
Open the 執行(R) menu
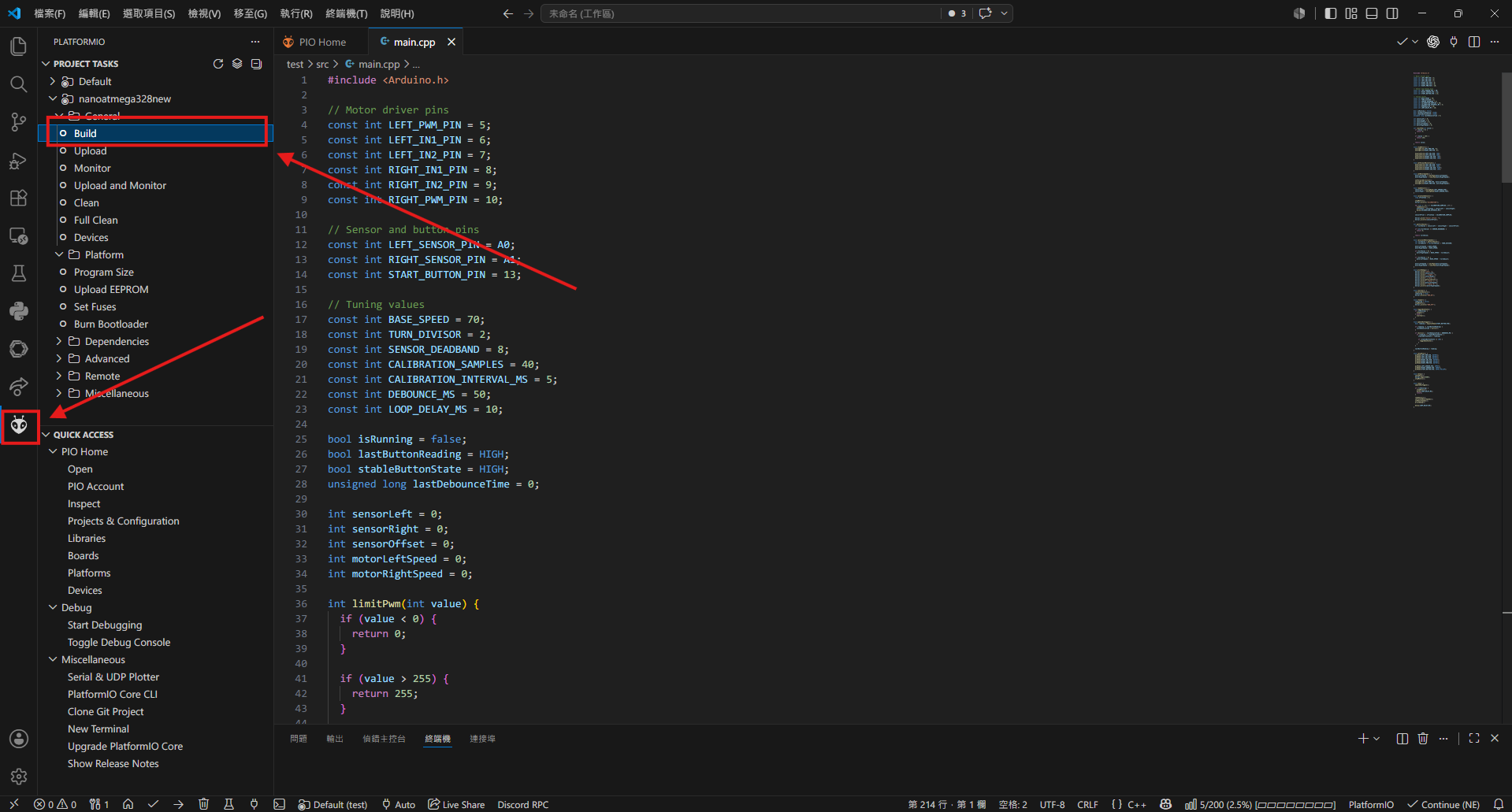click(x=296, y=13)
